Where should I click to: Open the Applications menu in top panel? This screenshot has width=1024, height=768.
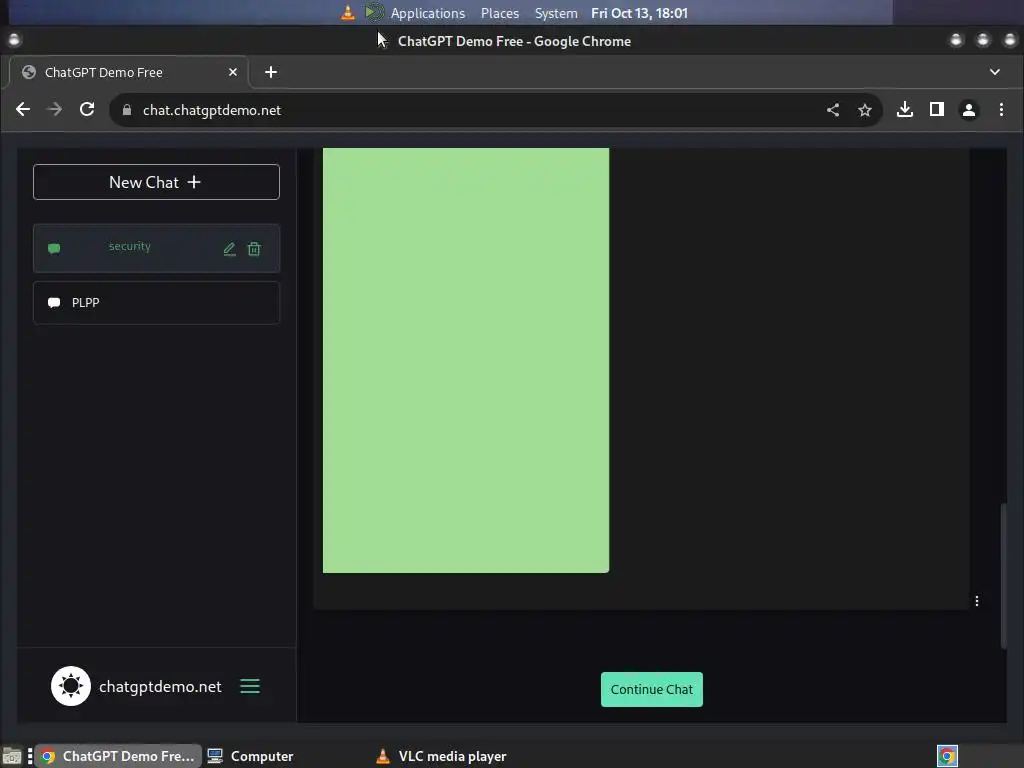tap(428, 13)
